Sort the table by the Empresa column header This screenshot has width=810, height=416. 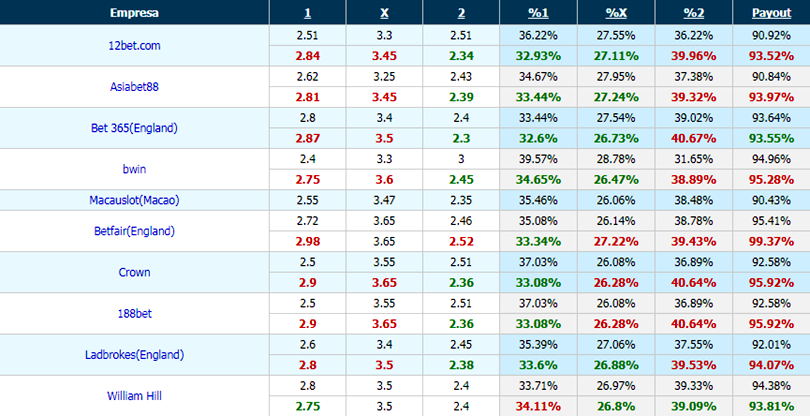134,13
